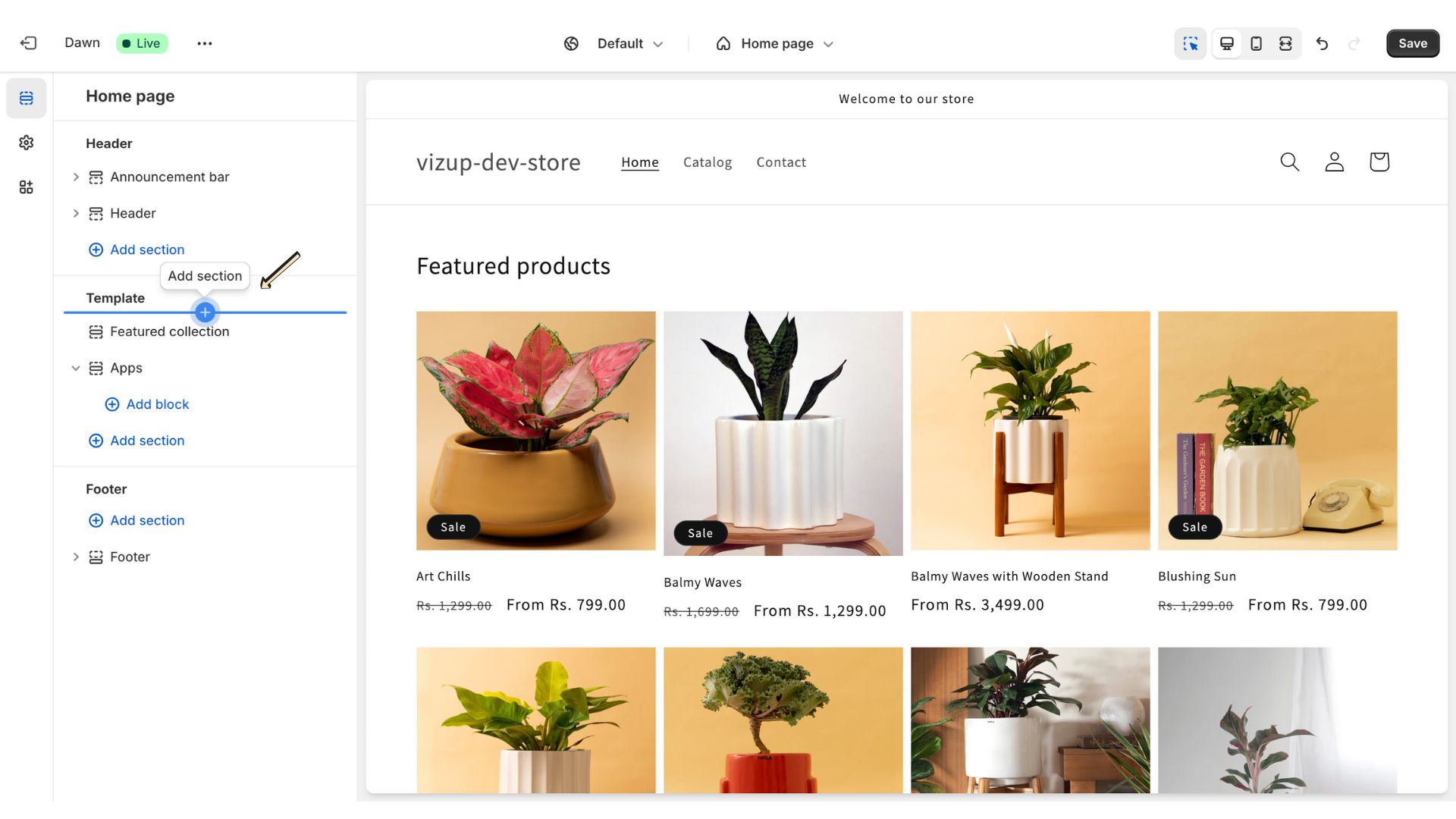Image resolution: width=1456 pixels, height=819 pixels.
Task: Open Theme settings gear in sidebar
Action: click(x=27, y=143)
